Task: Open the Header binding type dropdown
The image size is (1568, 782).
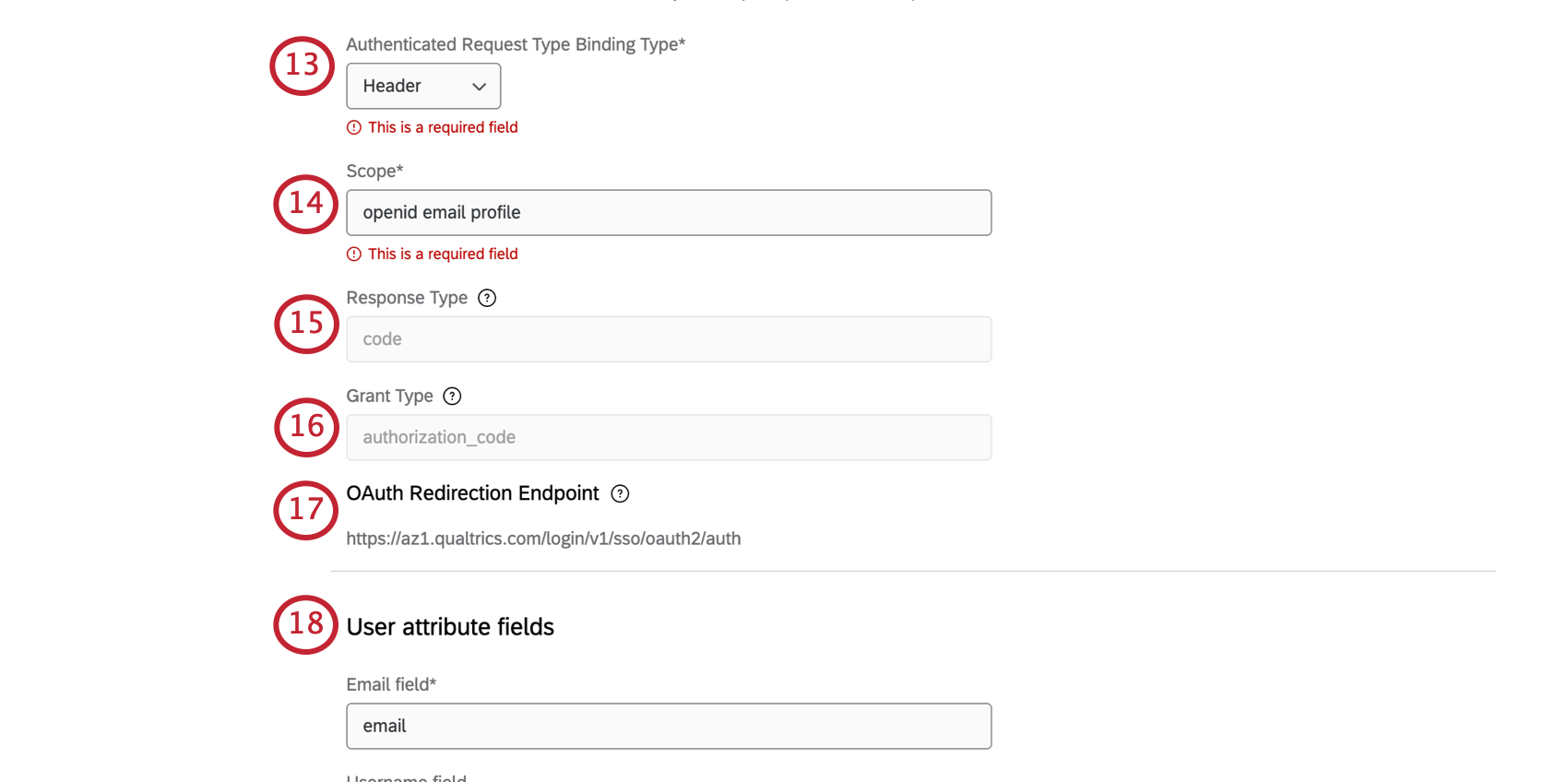Action: (423, 86)
